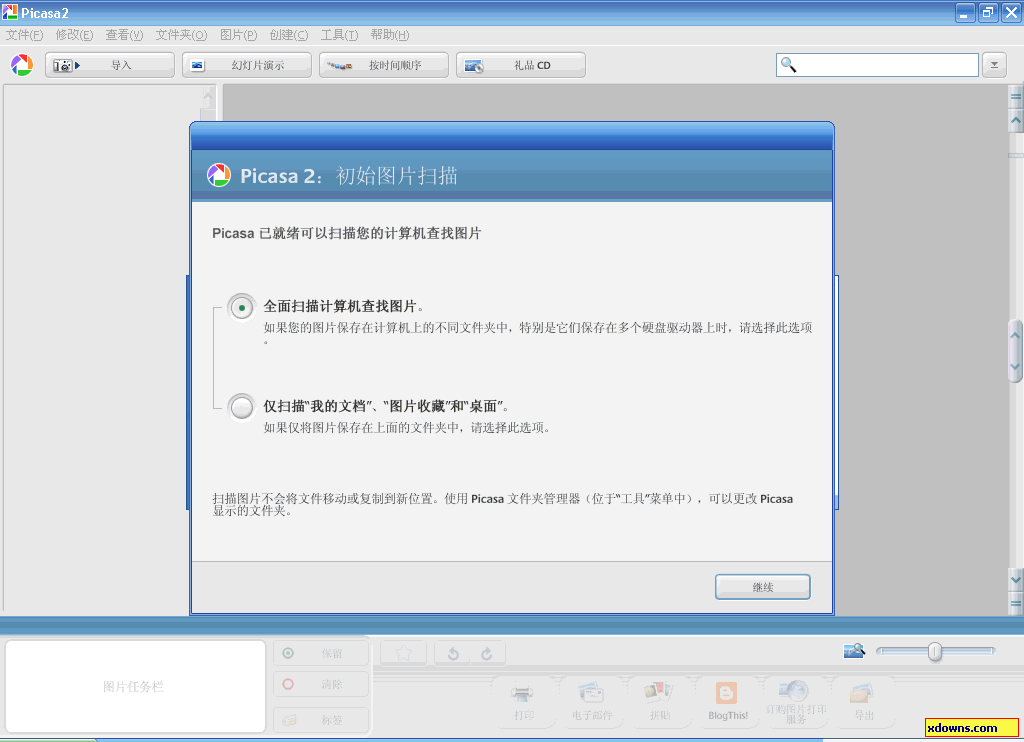Open the 修改(E) menu
This screenshot has width=1024, height=742.
click(74, 35)
